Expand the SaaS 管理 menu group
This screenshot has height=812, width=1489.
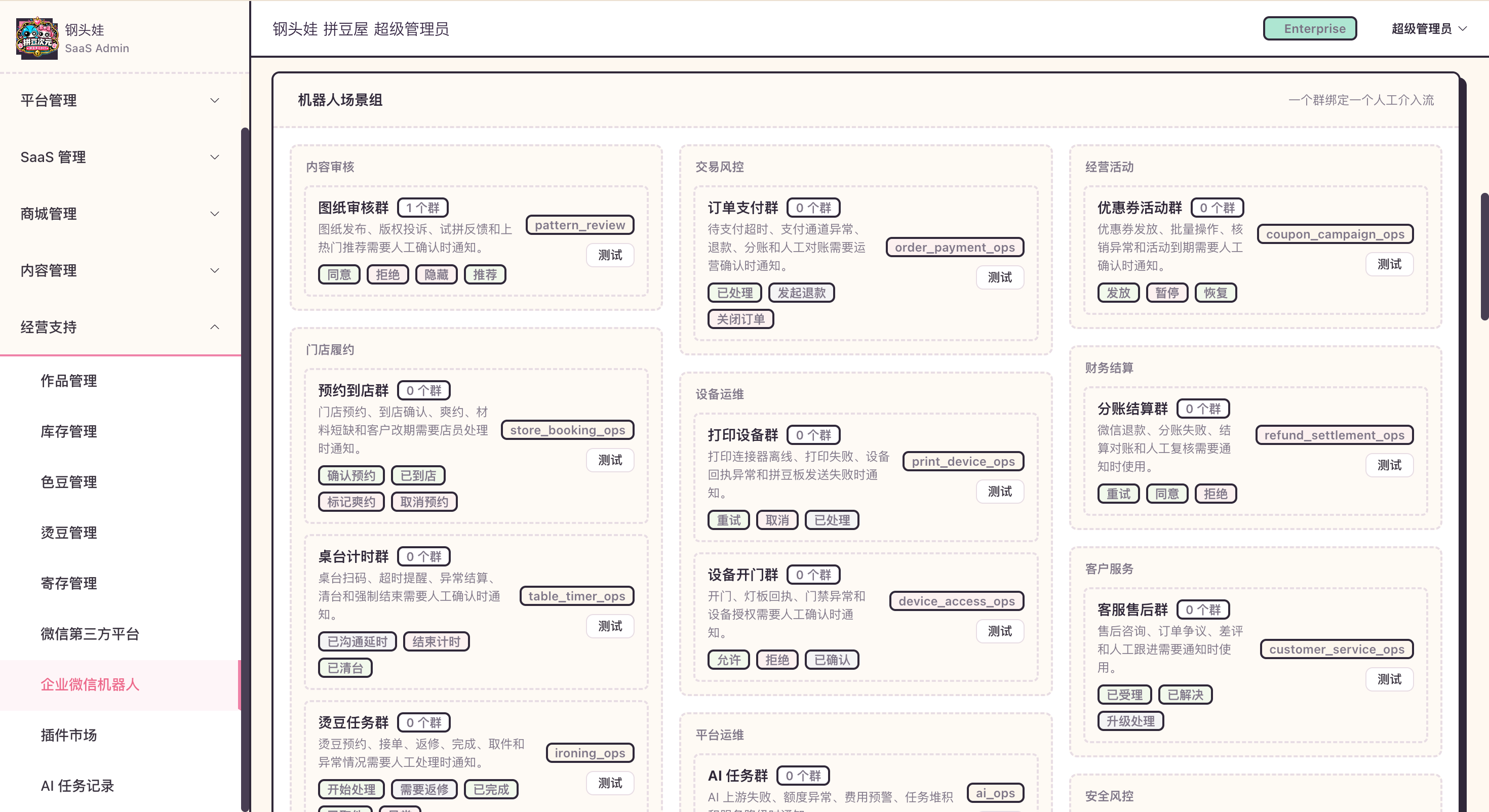[120, 157]
